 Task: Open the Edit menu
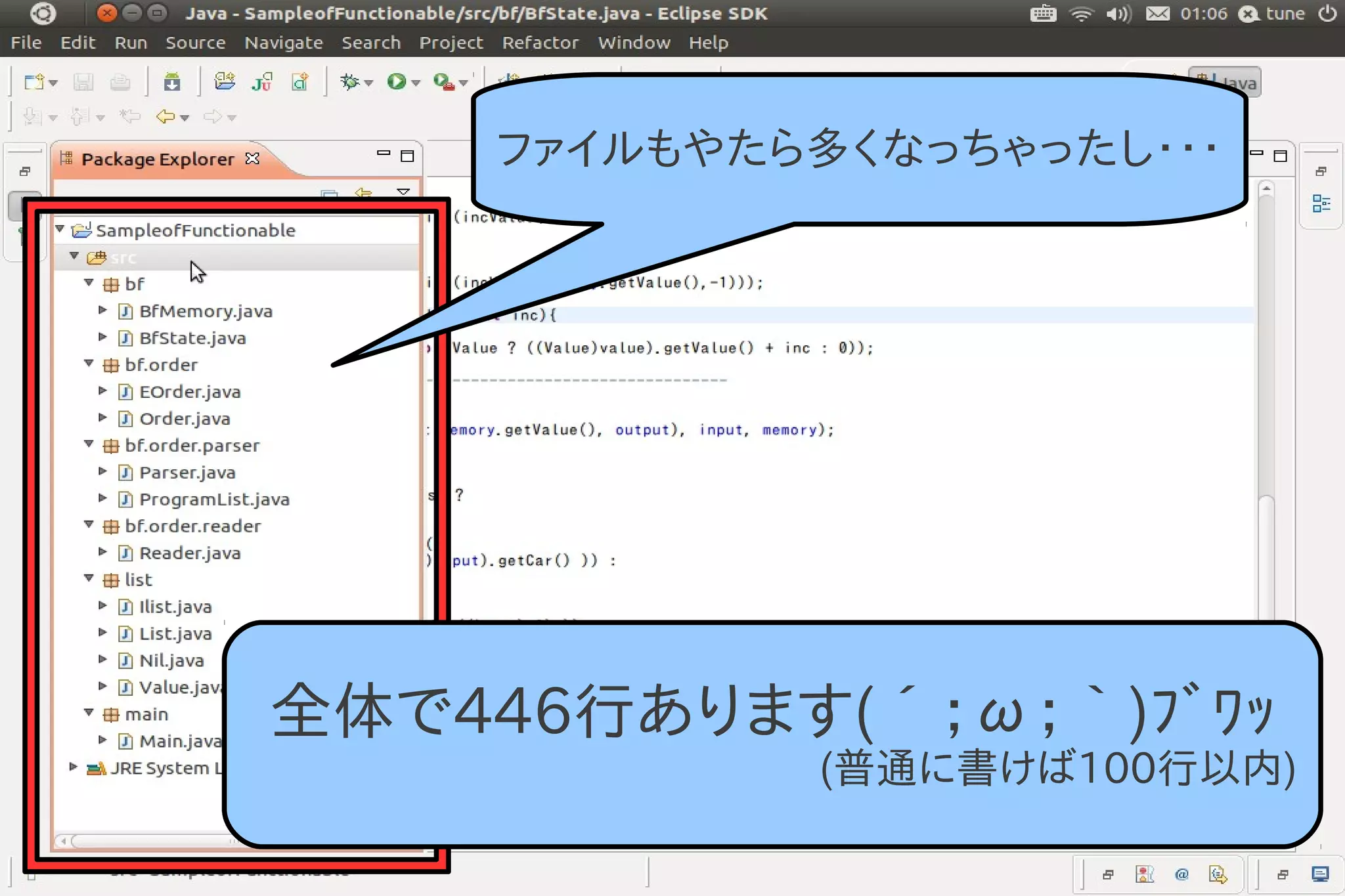[x=78, y=43]
